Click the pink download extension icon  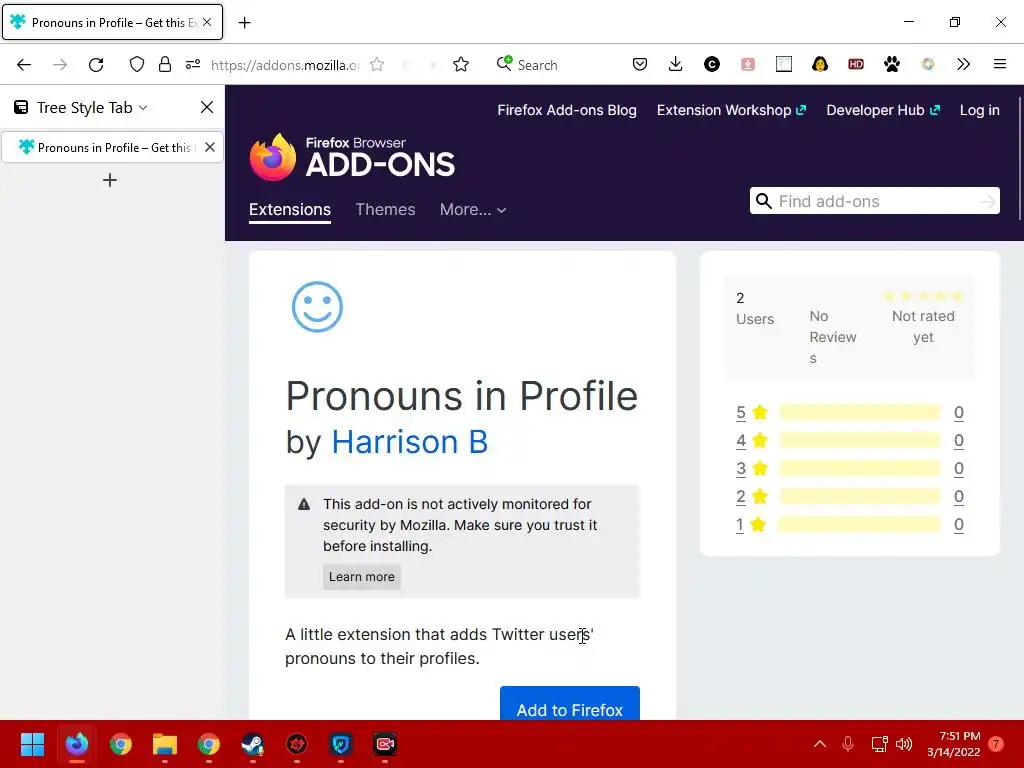748,65
